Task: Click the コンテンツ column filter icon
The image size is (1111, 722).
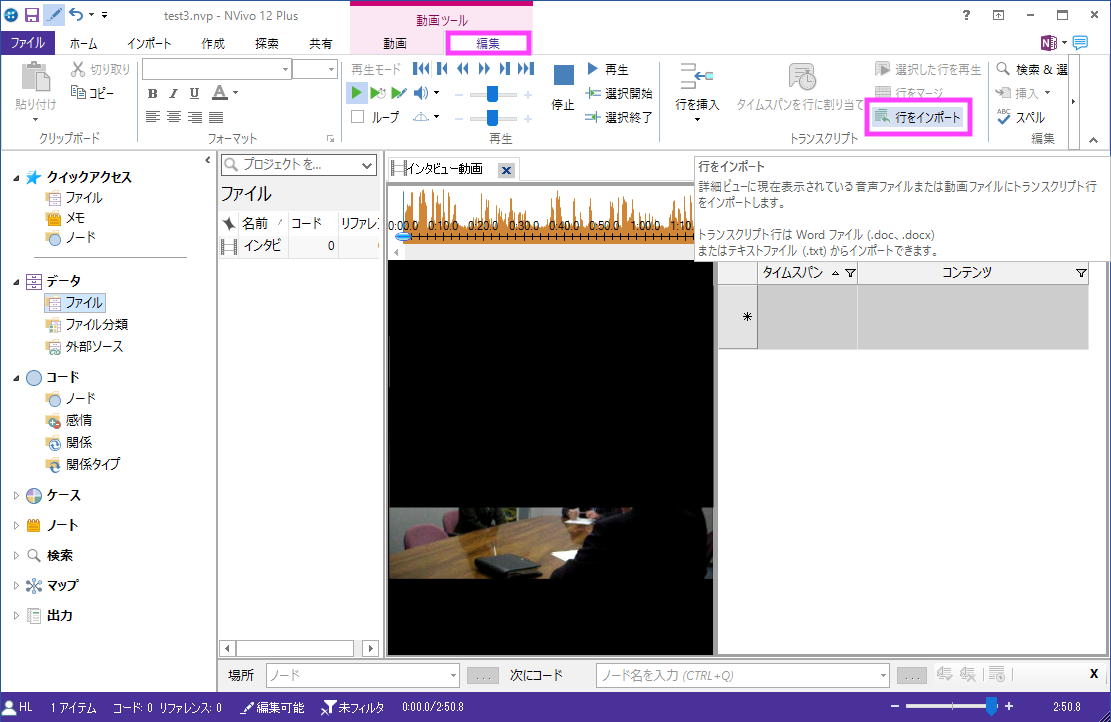Action: (x=1081, y=273)
